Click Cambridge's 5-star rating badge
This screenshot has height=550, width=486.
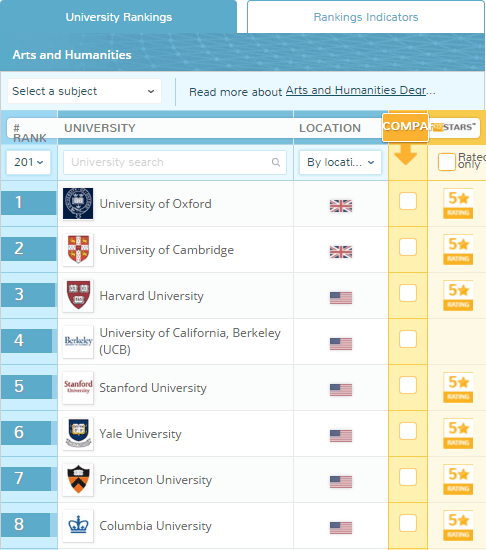click(x=458, y=249)
